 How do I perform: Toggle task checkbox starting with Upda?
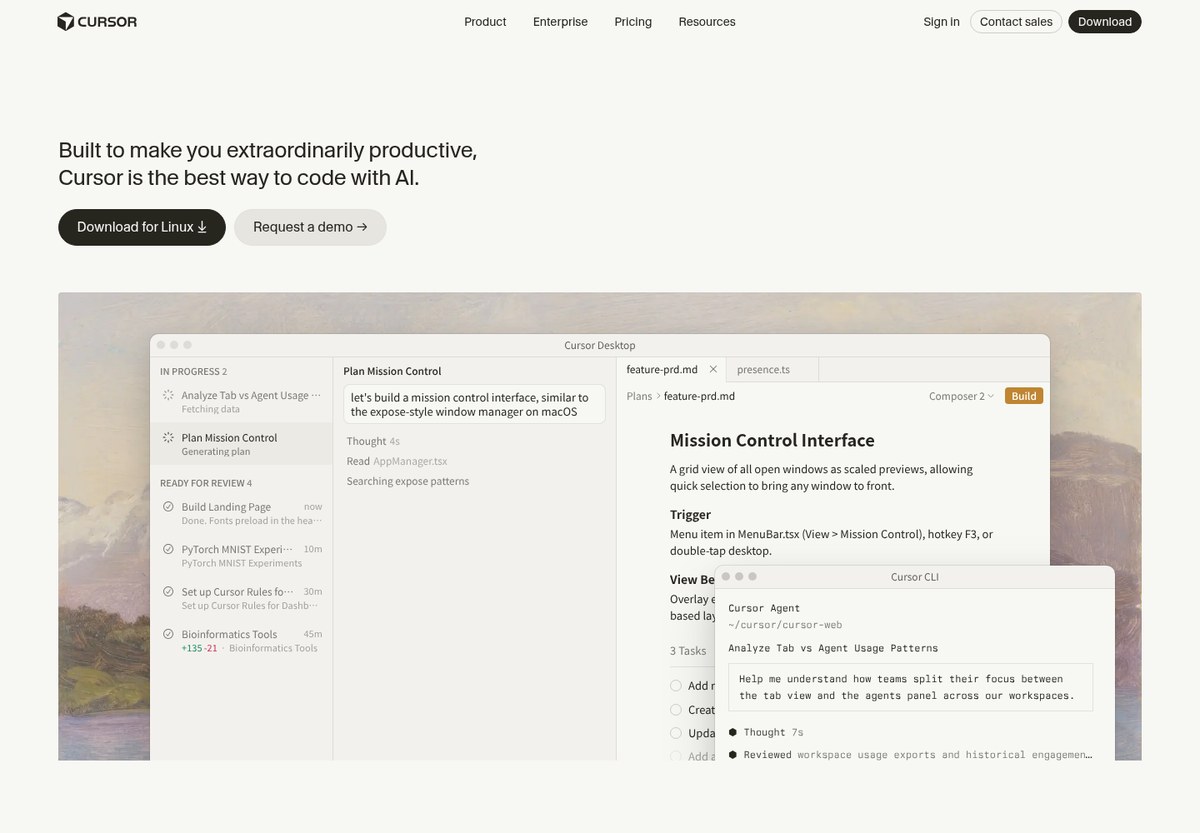coord(676,733)
